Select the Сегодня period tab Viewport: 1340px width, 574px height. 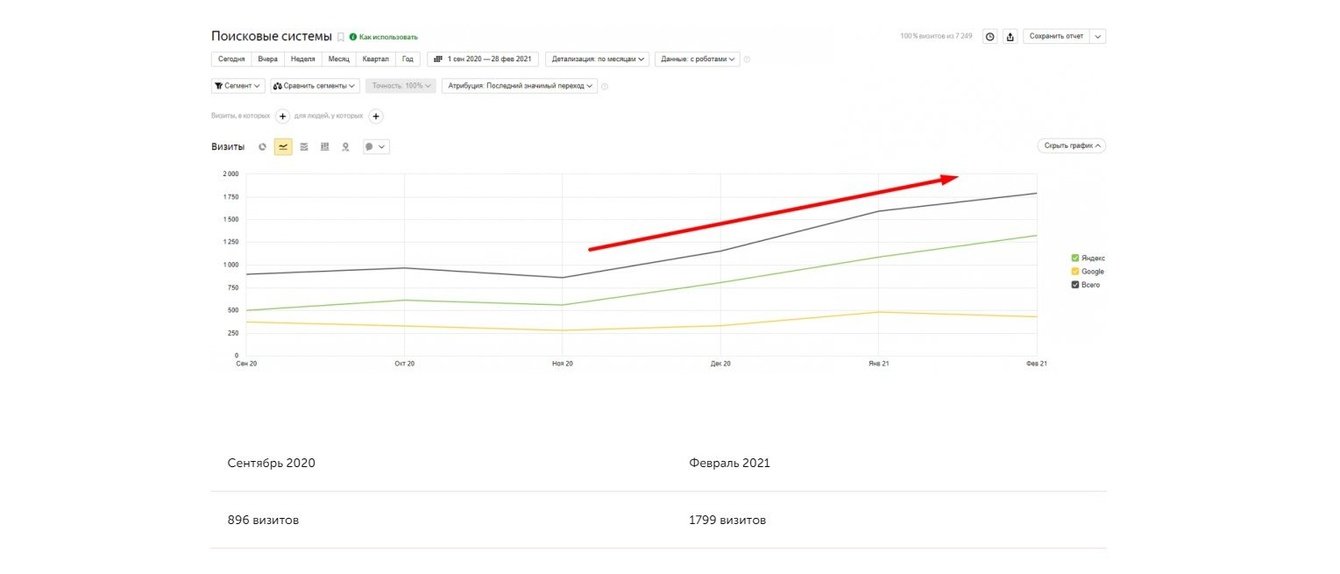click(x=231, y=59)
